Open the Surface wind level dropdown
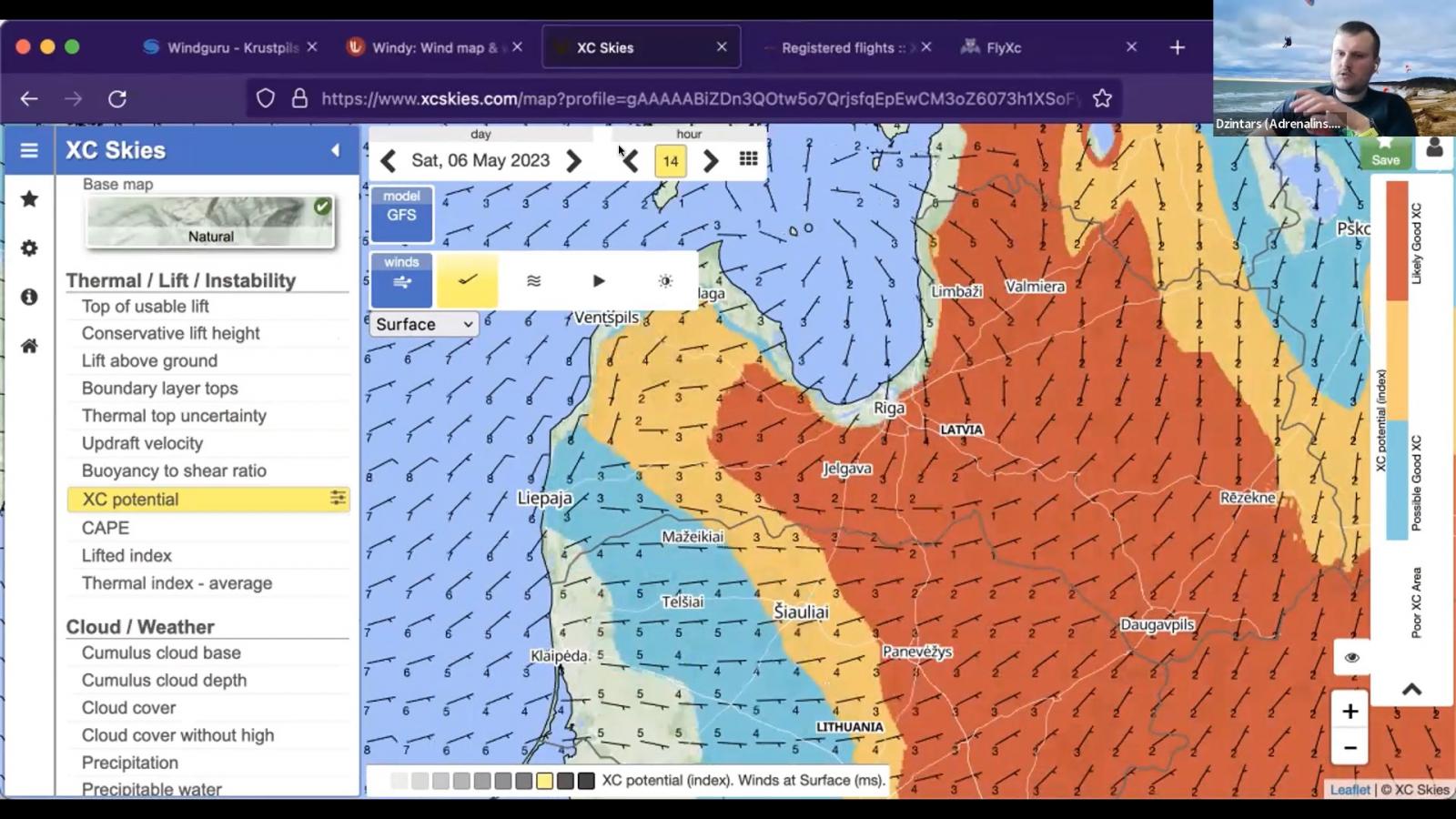The height and width of the screenshot is (819, 1456). (424, 324)
